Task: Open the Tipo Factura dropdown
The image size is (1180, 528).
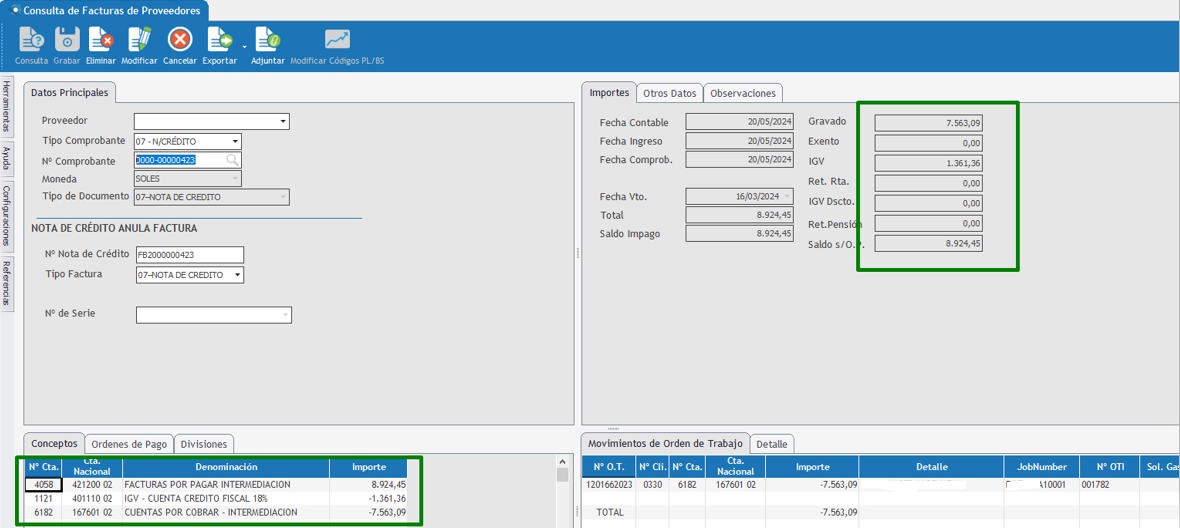Action: point(238,275)
